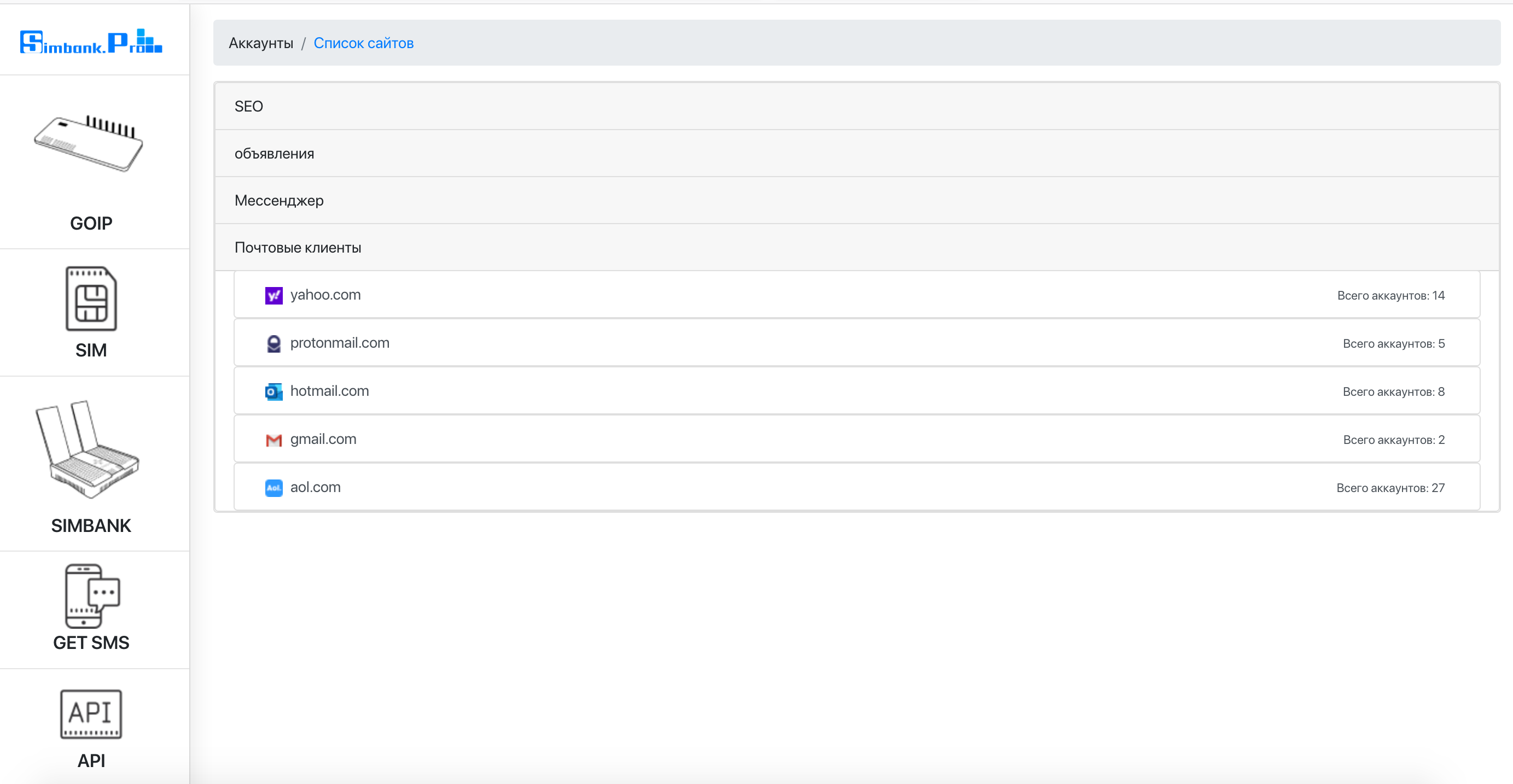Click the Outlook hotmail icon
Screen dimensions: 1513x784
click(273, 391)
